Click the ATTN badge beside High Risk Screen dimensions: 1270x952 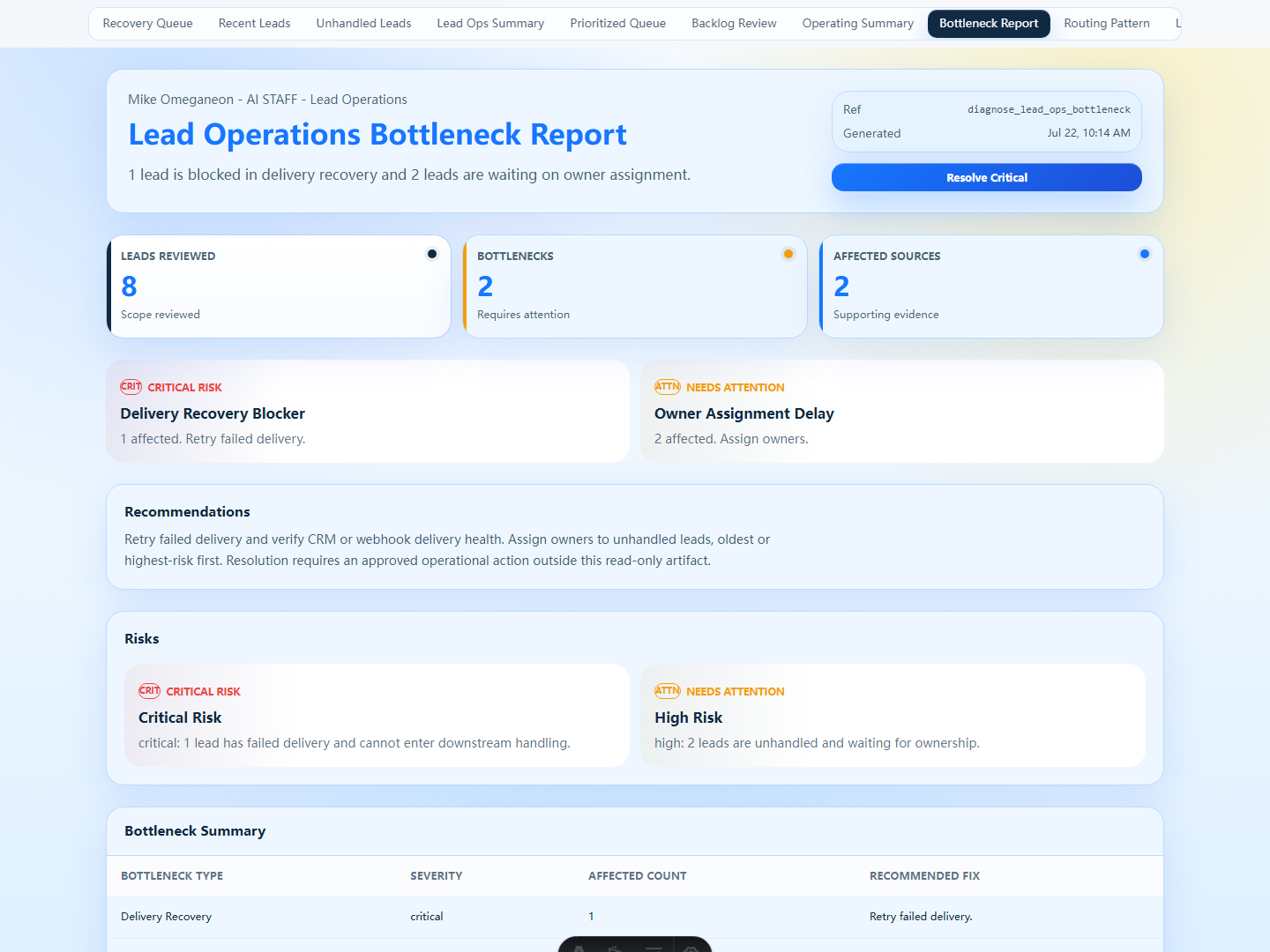click(667, 691)
